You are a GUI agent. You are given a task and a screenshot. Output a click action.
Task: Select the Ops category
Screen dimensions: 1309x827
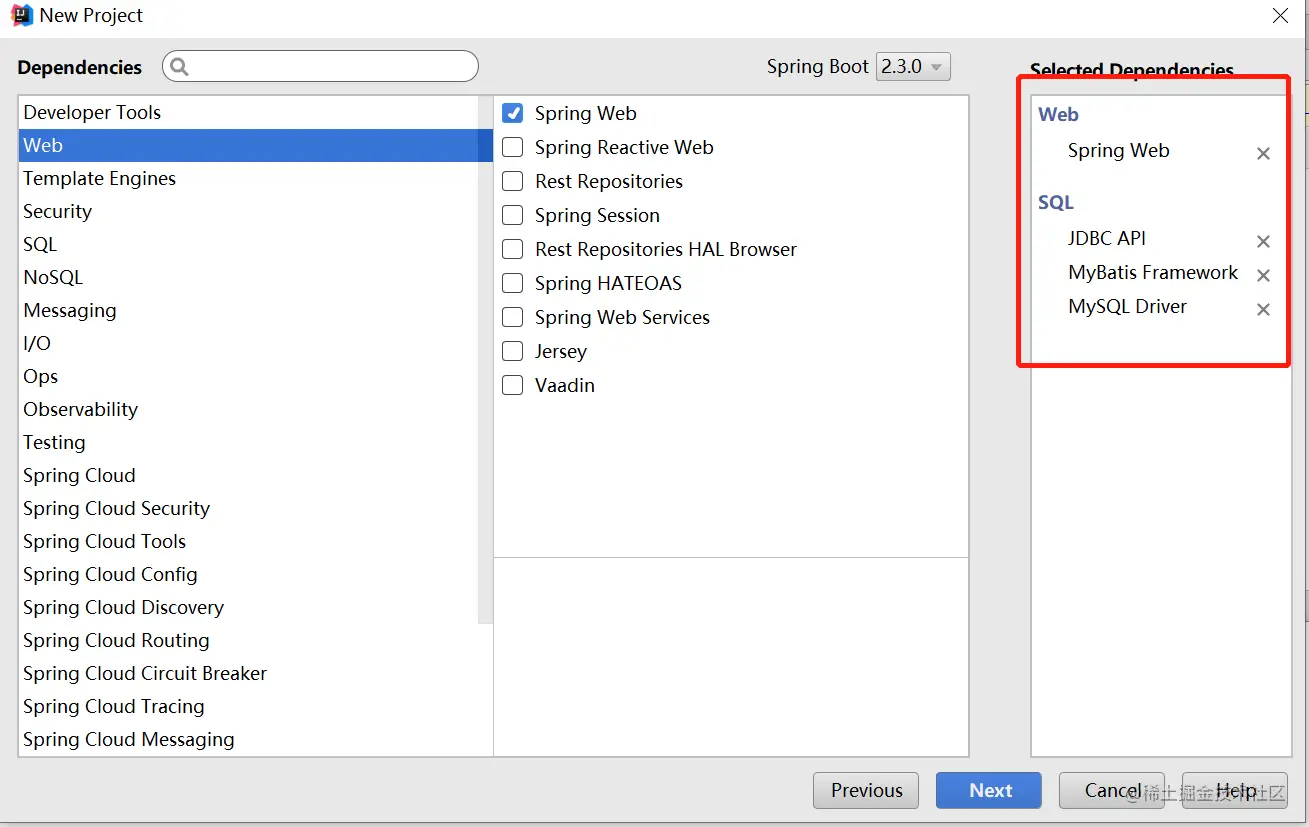pyautogui.click(x=249, y=376)
